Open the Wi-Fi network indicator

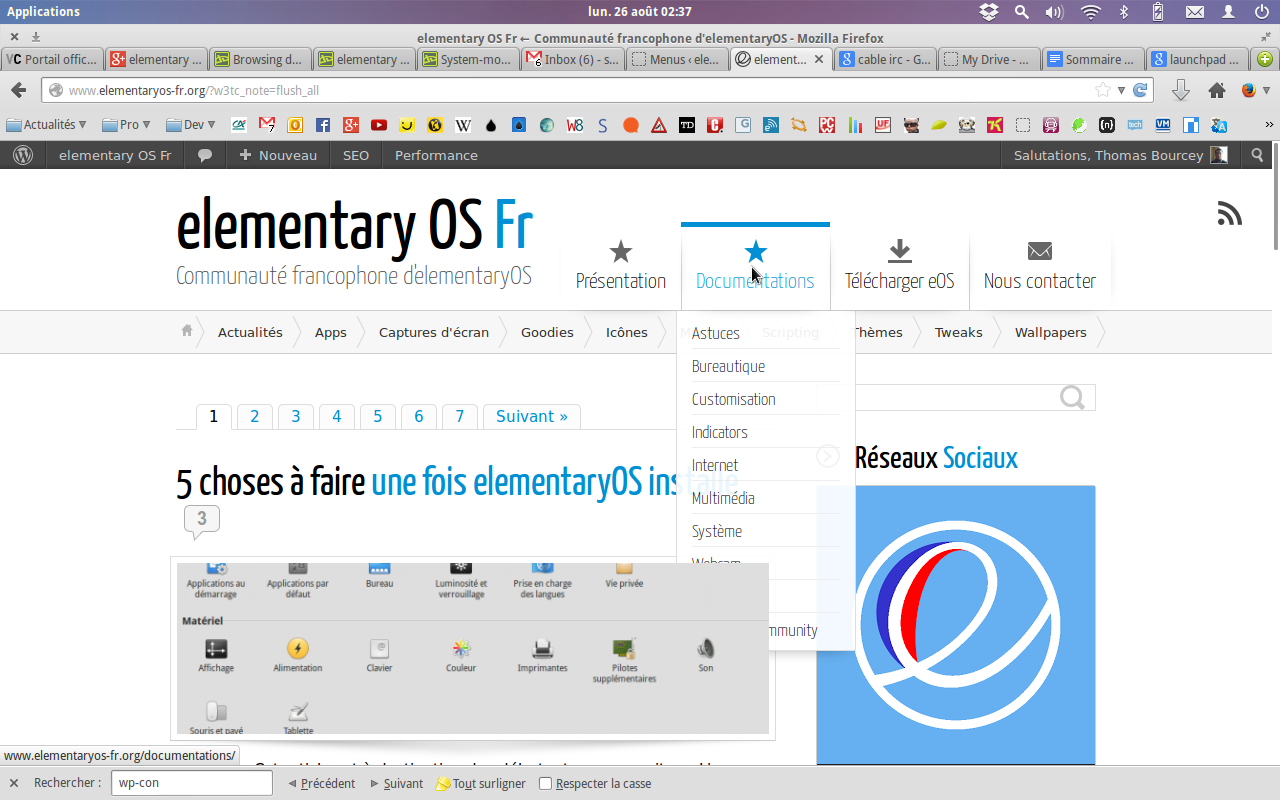(x=1091, y=12)
